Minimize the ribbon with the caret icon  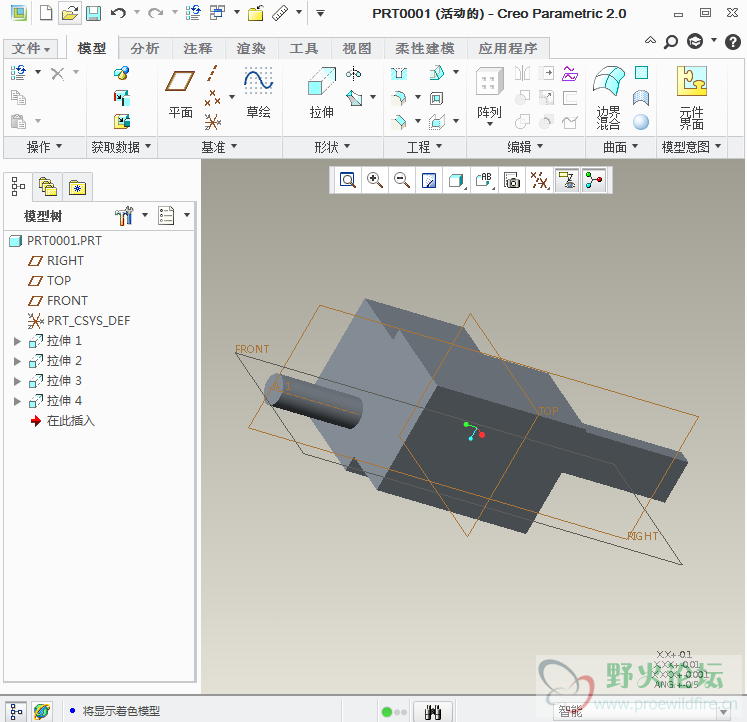650,40
